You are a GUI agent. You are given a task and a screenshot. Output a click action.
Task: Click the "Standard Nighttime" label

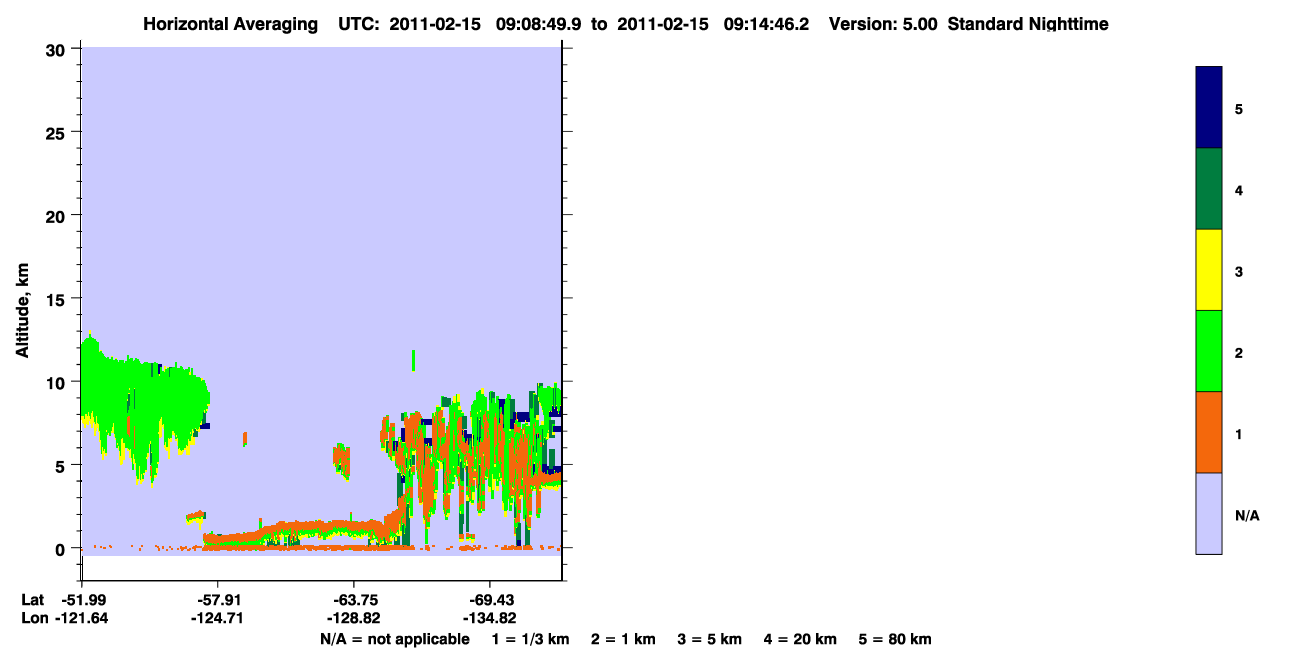pyautogui.click(x=1028, y=24)
